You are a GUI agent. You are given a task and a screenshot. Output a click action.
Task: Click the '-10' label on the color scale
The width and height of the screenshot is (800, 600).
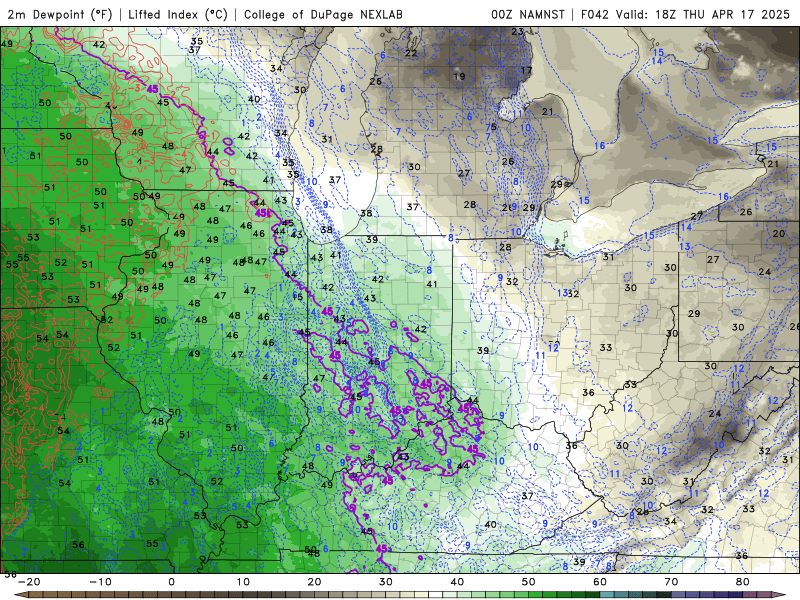100,582
